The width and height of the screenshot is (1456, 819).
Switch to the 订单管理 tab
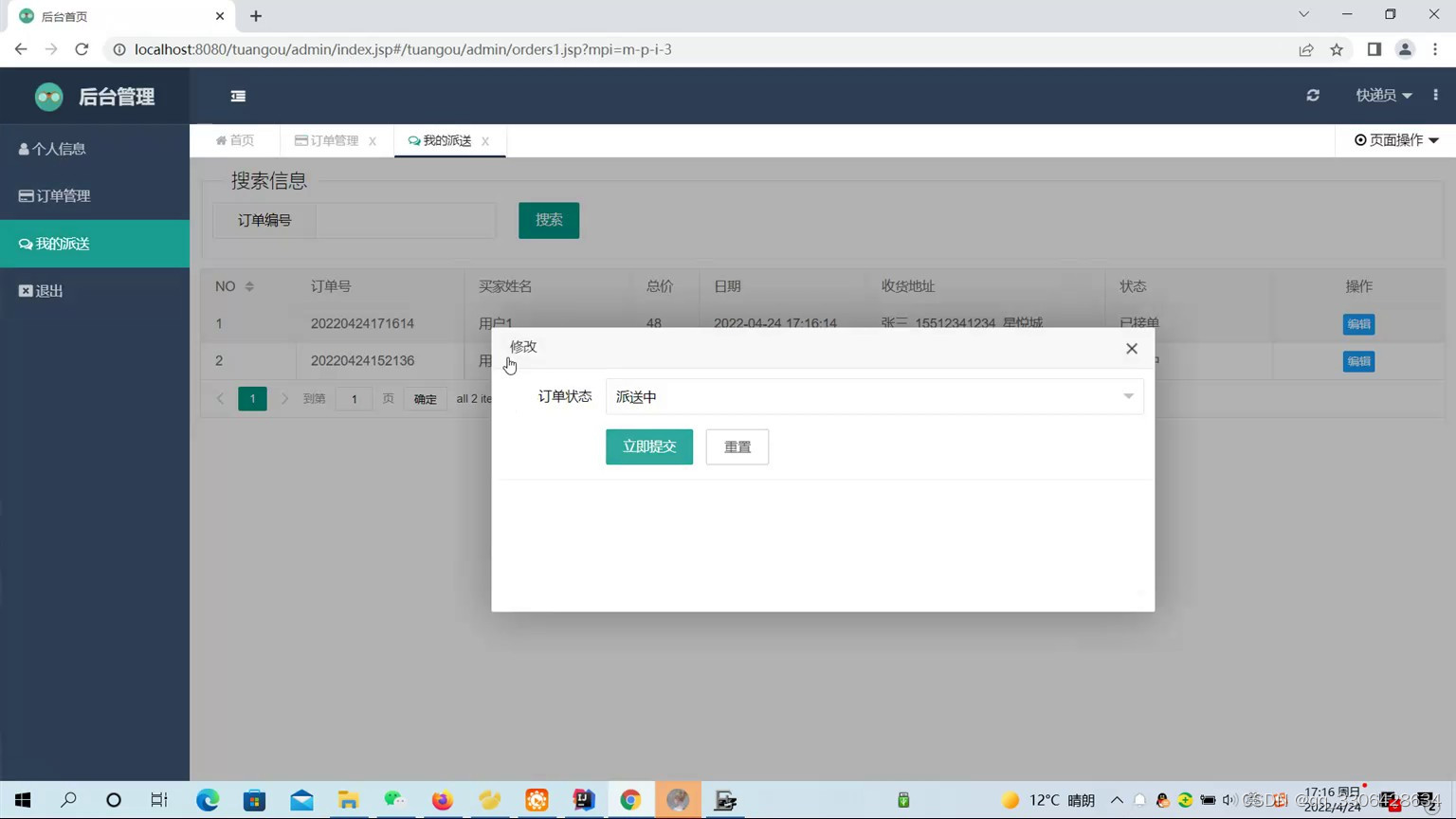[x=326, y=140]
